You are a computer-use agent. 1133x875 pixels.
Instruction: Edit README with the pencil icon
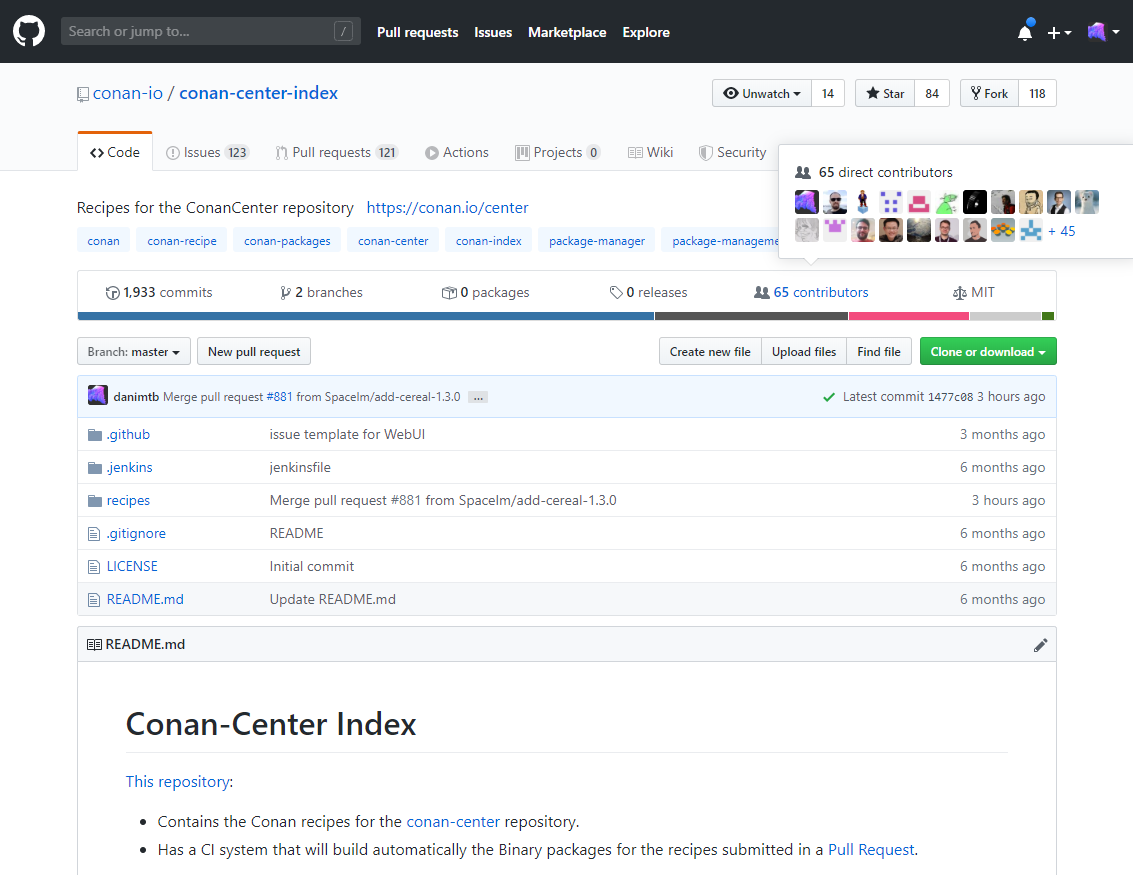(1041, 645)
